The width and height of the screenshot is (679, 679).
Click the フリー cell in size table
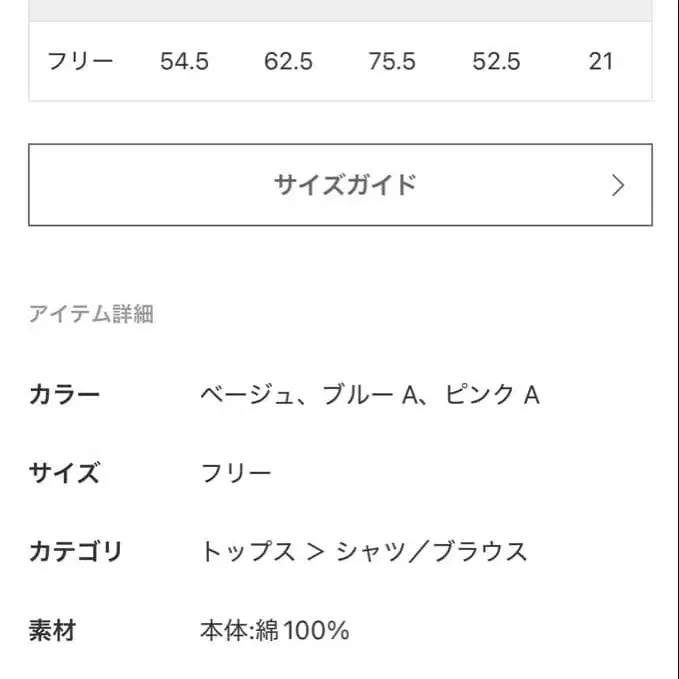tap(81, 61)
